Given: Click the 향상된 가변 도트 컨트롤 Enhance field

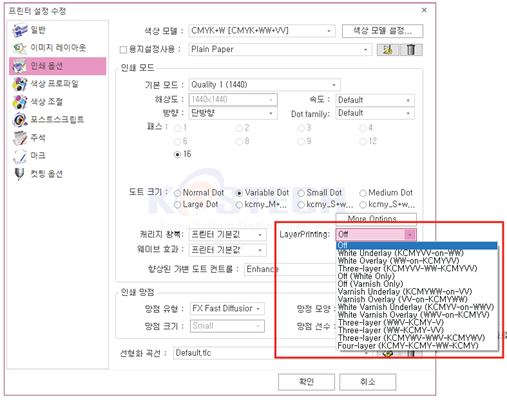Looking at the screenshot, I should click(290, 269).
